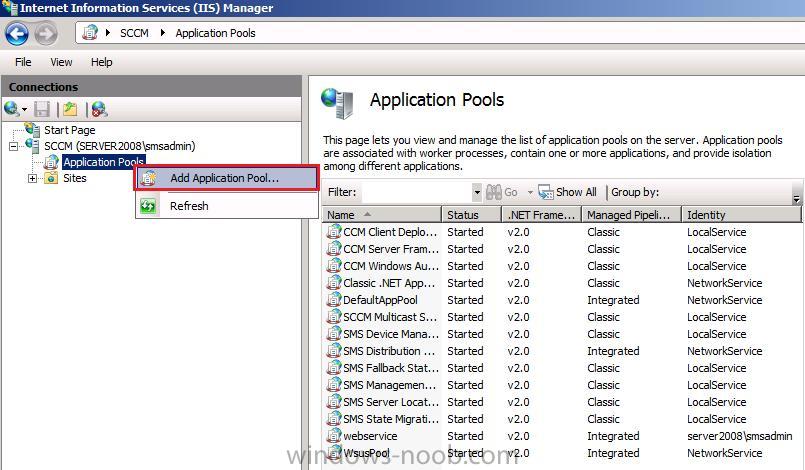Select the Start Page tree item

69,130
